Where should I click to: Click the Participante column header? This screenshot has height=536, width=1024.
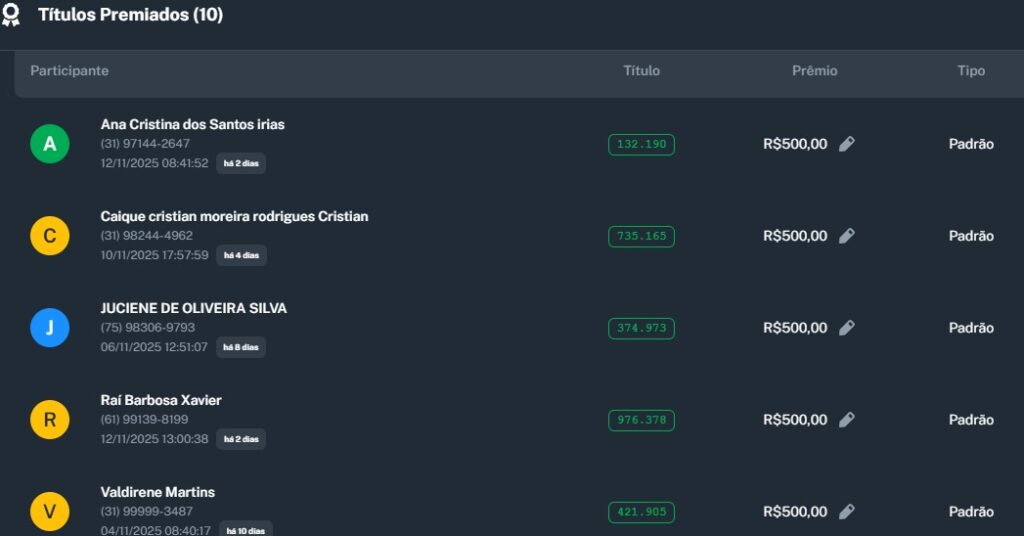click(x=69, y=71)
